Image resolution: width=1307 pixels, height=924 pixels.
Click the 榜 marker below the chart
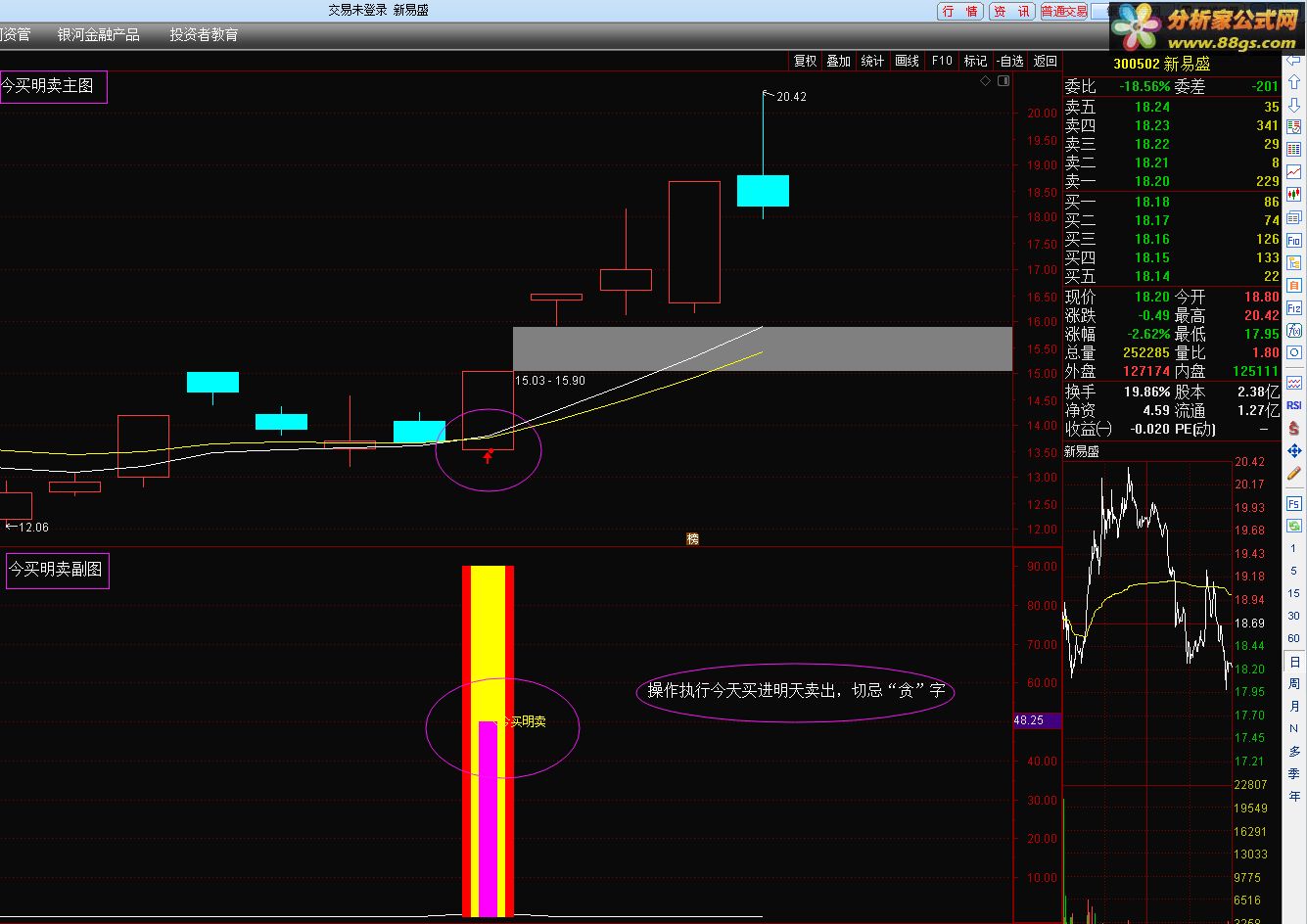[693, 538]
